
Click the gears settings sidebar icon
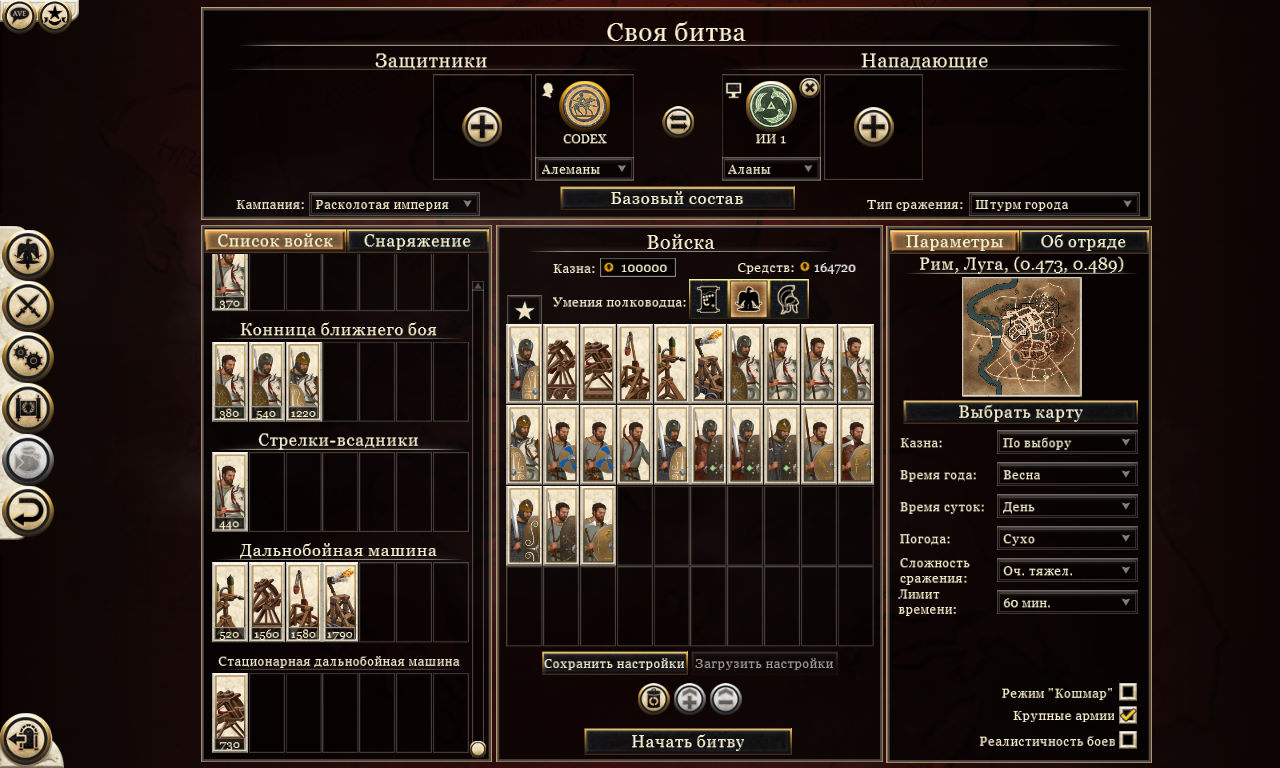tap(28, 357)
